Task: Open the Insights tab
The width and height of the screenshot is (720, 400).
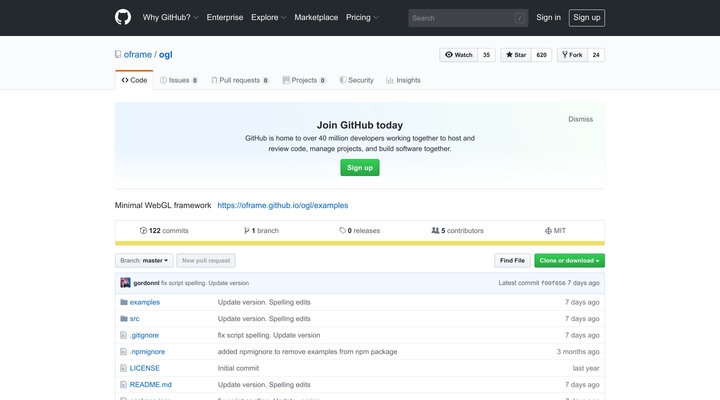Action: [404, 80]
